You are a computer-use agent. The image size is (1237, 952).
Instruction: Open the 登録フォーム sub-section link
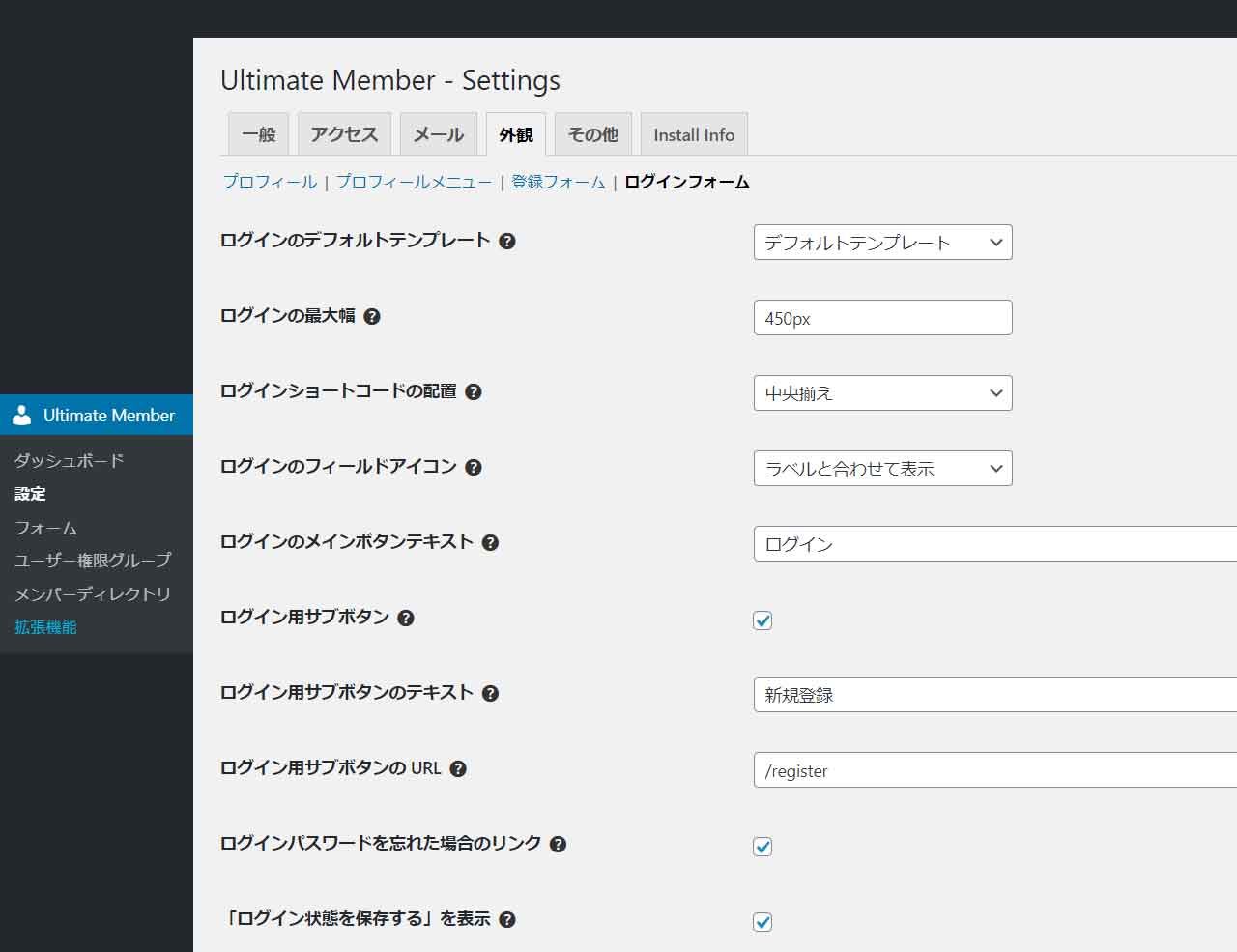(559, 182)
